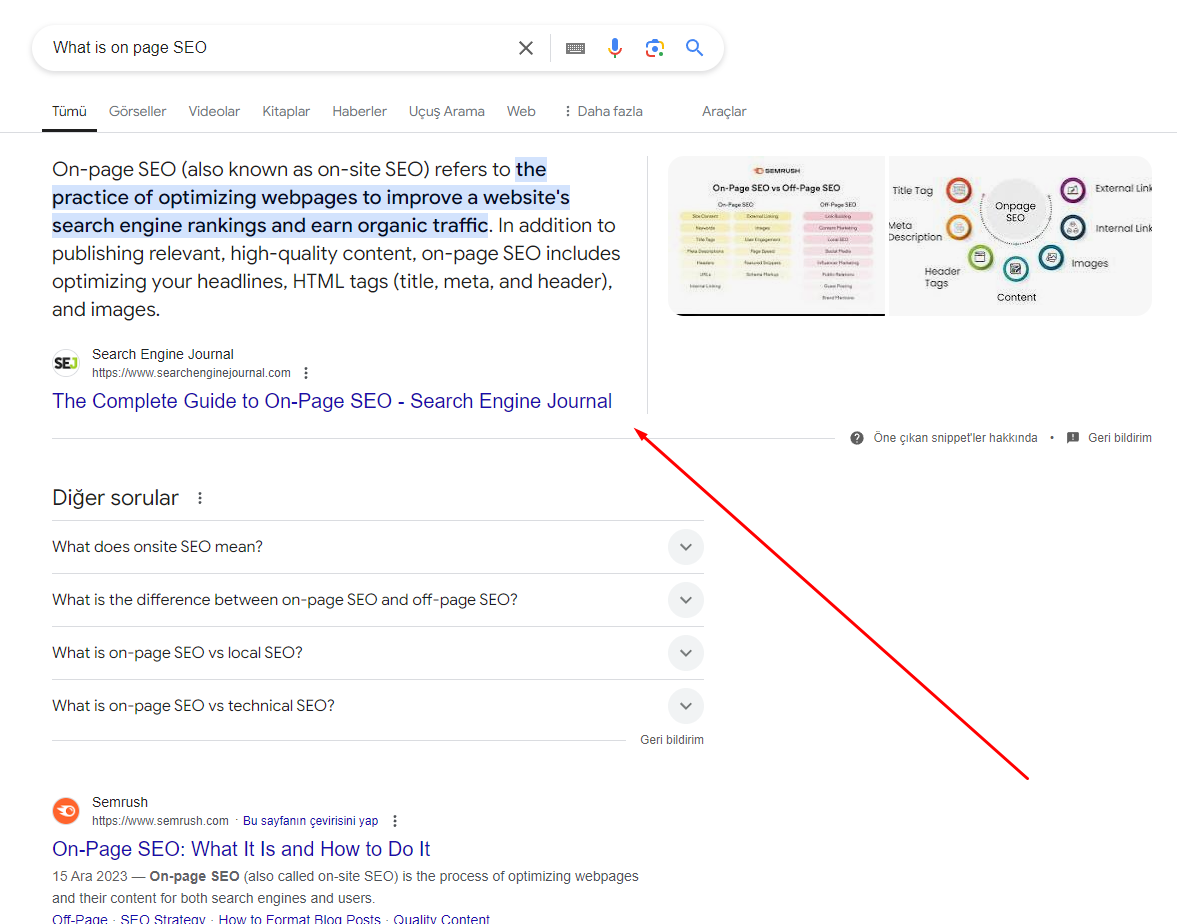Click the SEJ favicon of Search Engine Journal
This screenshot has width=1177, height=924.
click(x=66, y=363)
